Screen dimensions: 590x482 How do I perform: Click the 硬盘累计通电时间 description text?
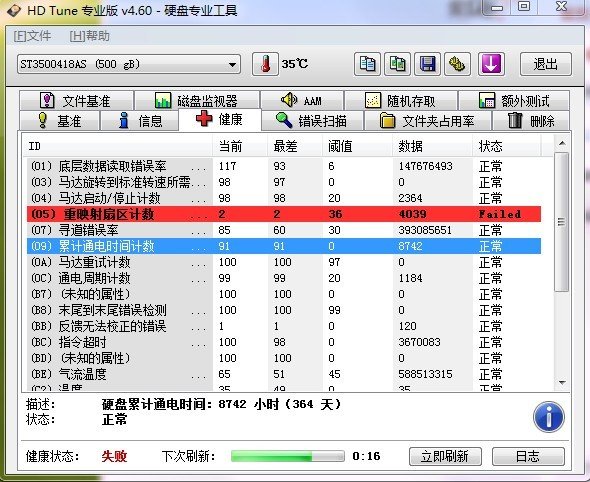click(221, 404)
